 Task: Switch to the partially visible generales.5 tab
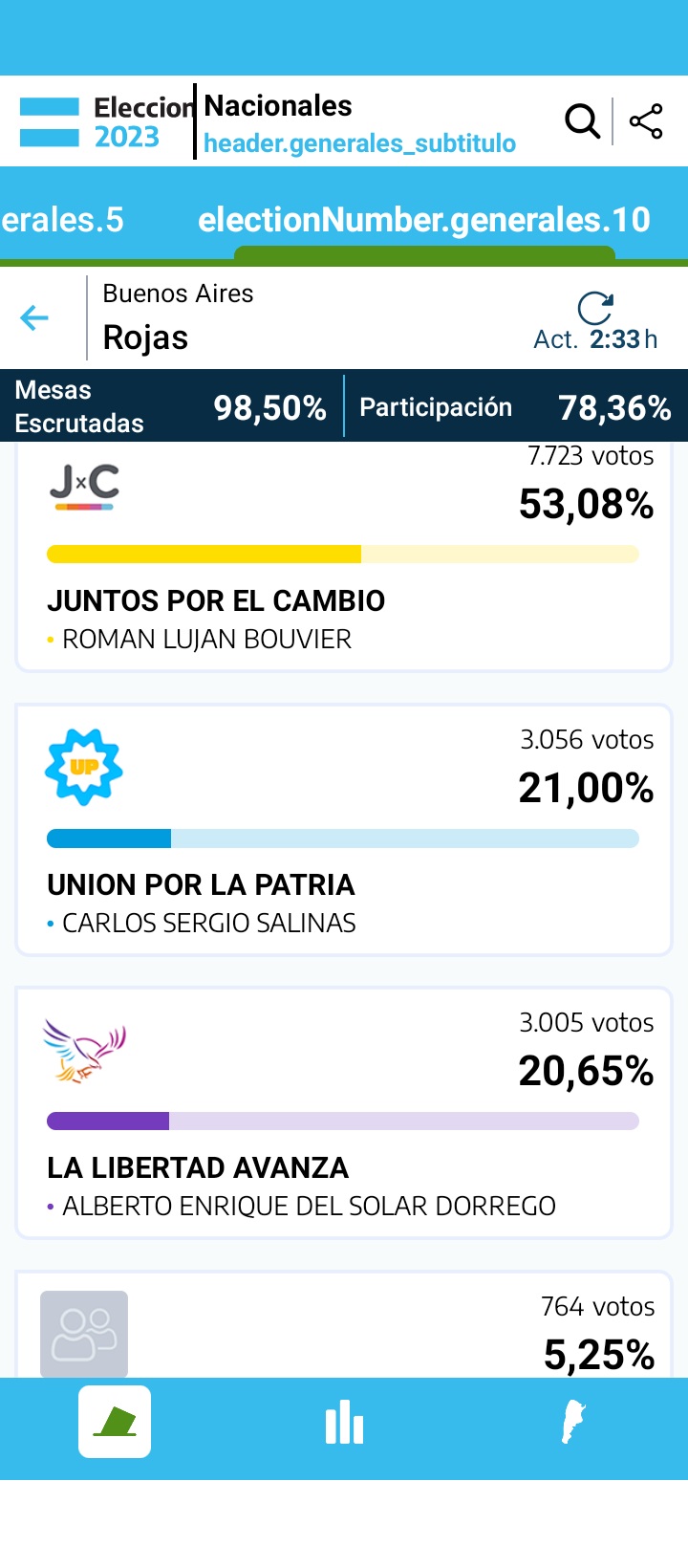[62, 220]
